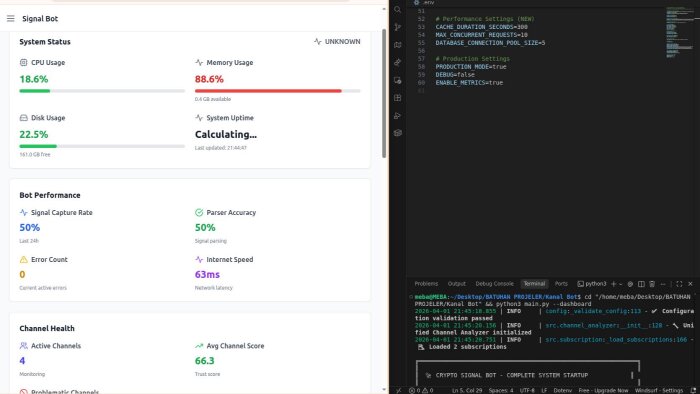Kill terminal with the trash icon

click(652, 284)
